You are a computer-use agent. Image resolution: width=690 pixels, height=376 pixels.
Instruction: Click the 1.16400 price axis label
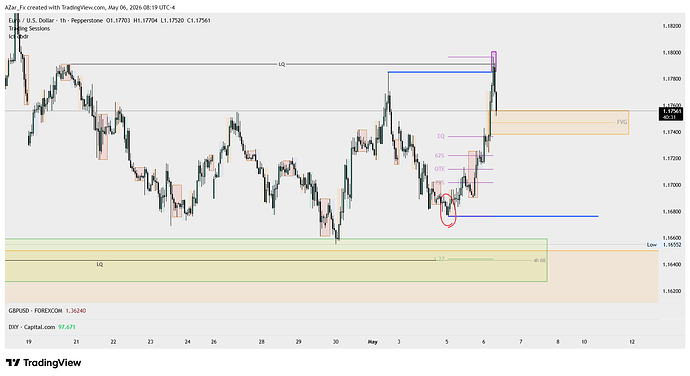coord(671,265)
